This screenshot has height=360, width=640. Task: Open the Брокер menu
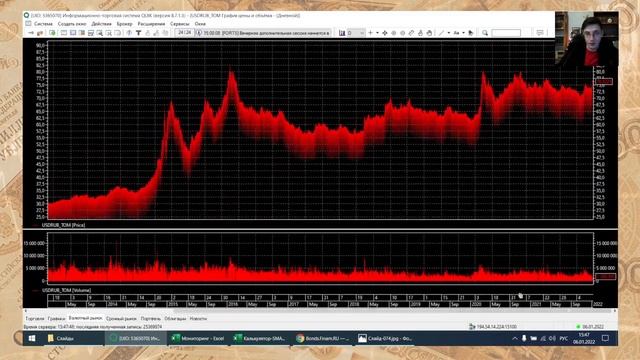point(124,24)
